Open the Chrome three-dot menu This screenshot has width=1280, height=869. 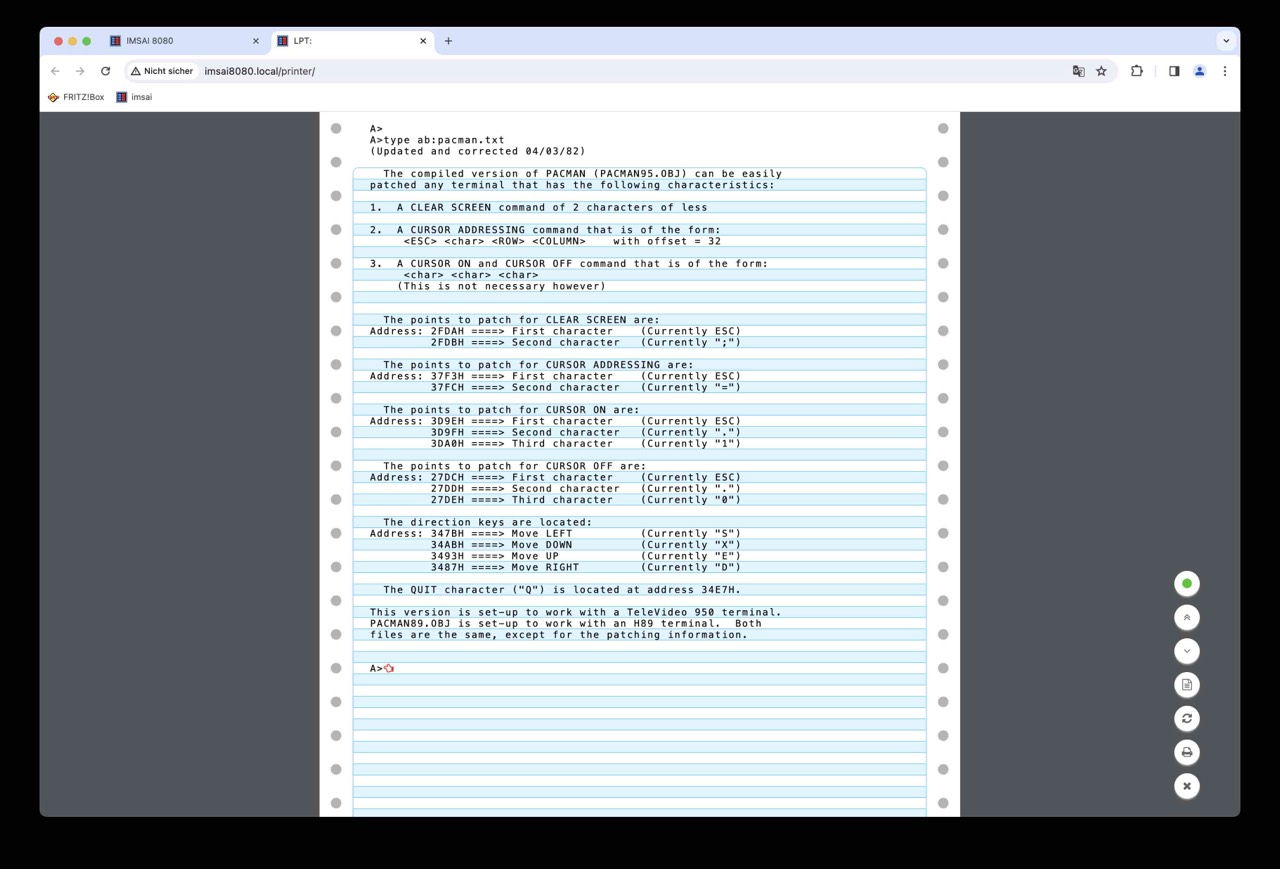(1225, 71)
